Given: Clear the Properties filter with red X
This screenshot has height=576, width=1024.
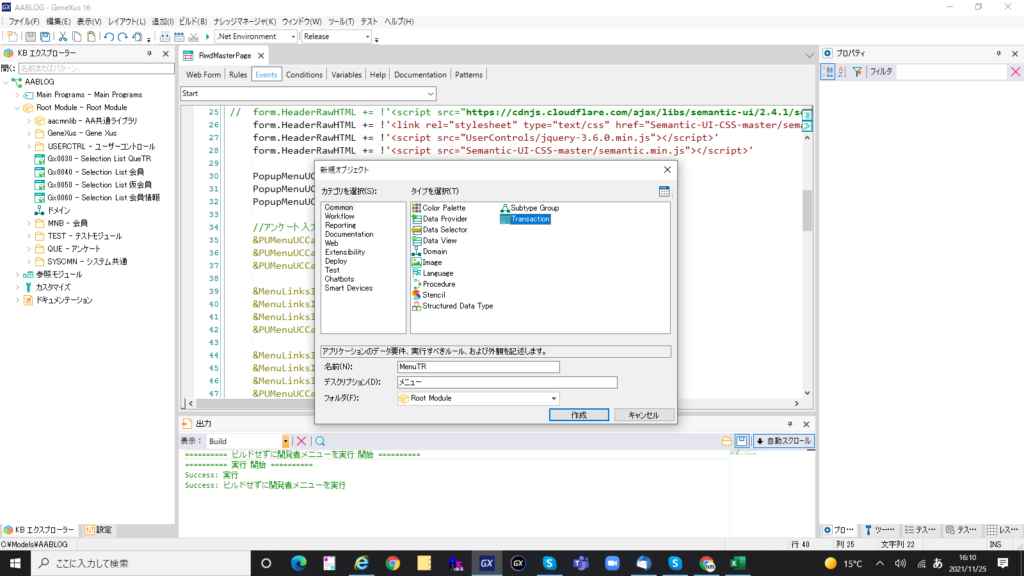Looking at the screenshot, I should pyautogui.click(x=1016, y=72).
